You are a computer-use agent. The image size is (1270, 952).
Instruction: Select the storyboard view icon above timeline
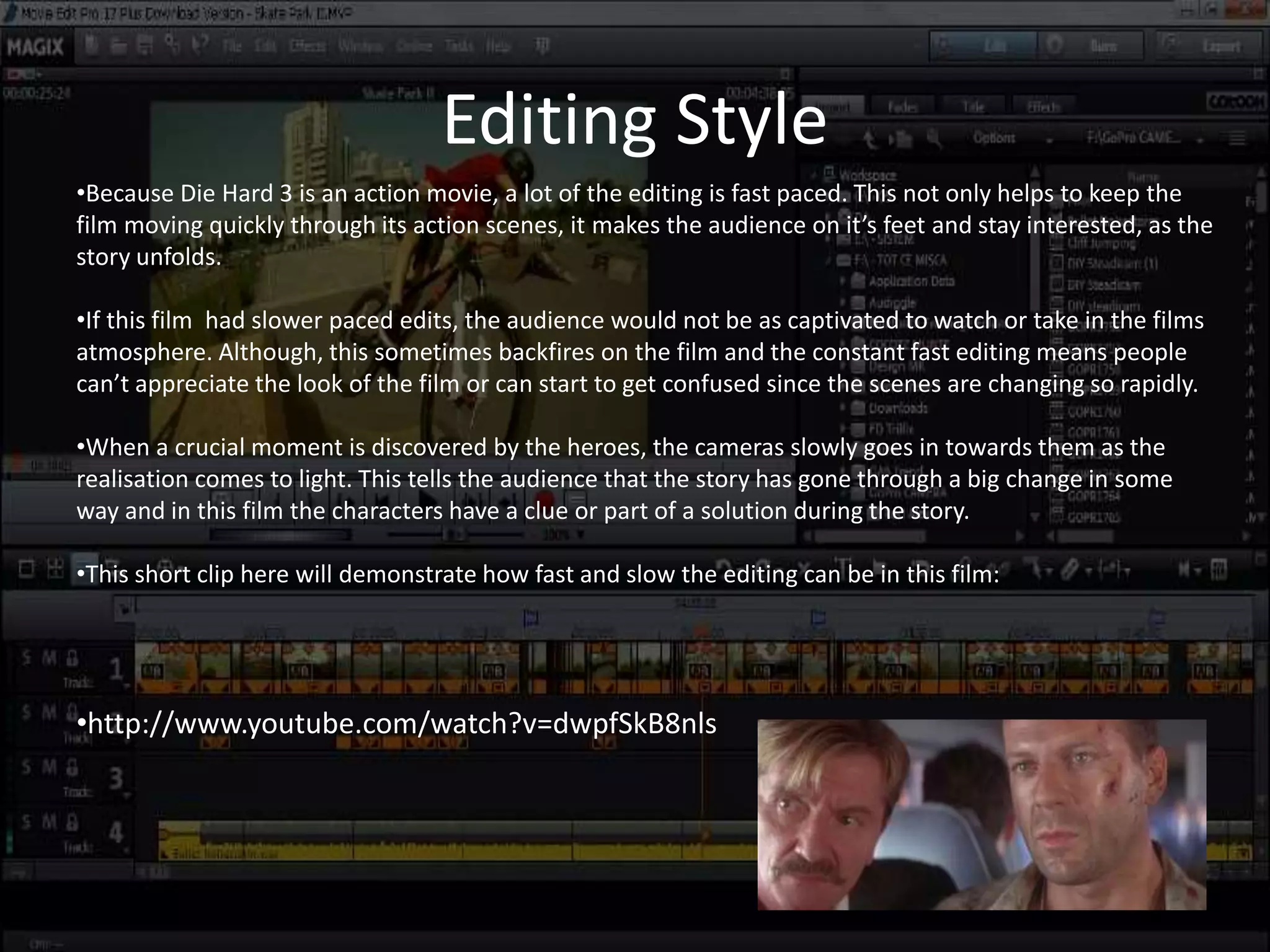pos(26,568)
